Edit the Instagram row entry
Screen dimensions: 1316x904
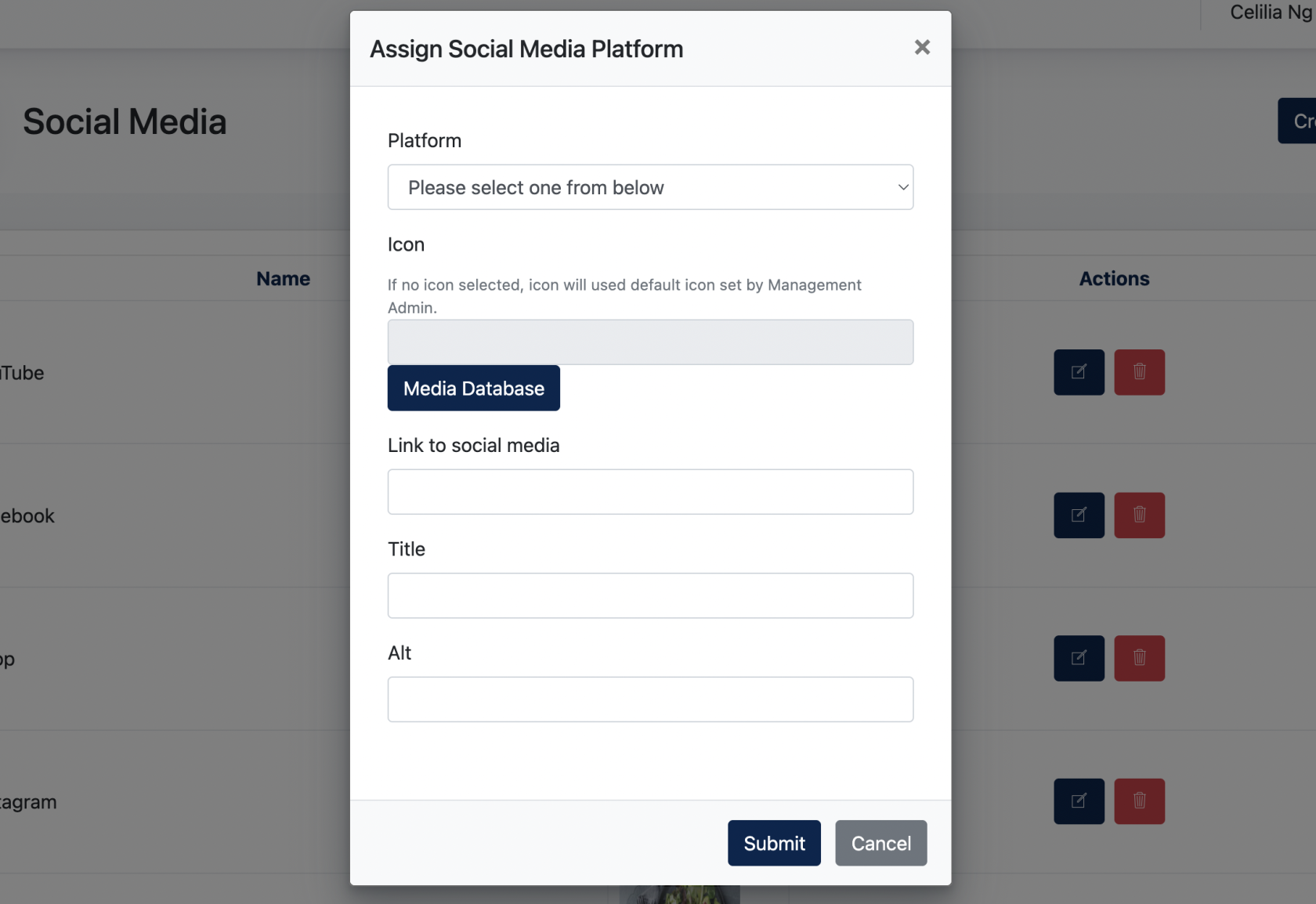[1079, 801]
